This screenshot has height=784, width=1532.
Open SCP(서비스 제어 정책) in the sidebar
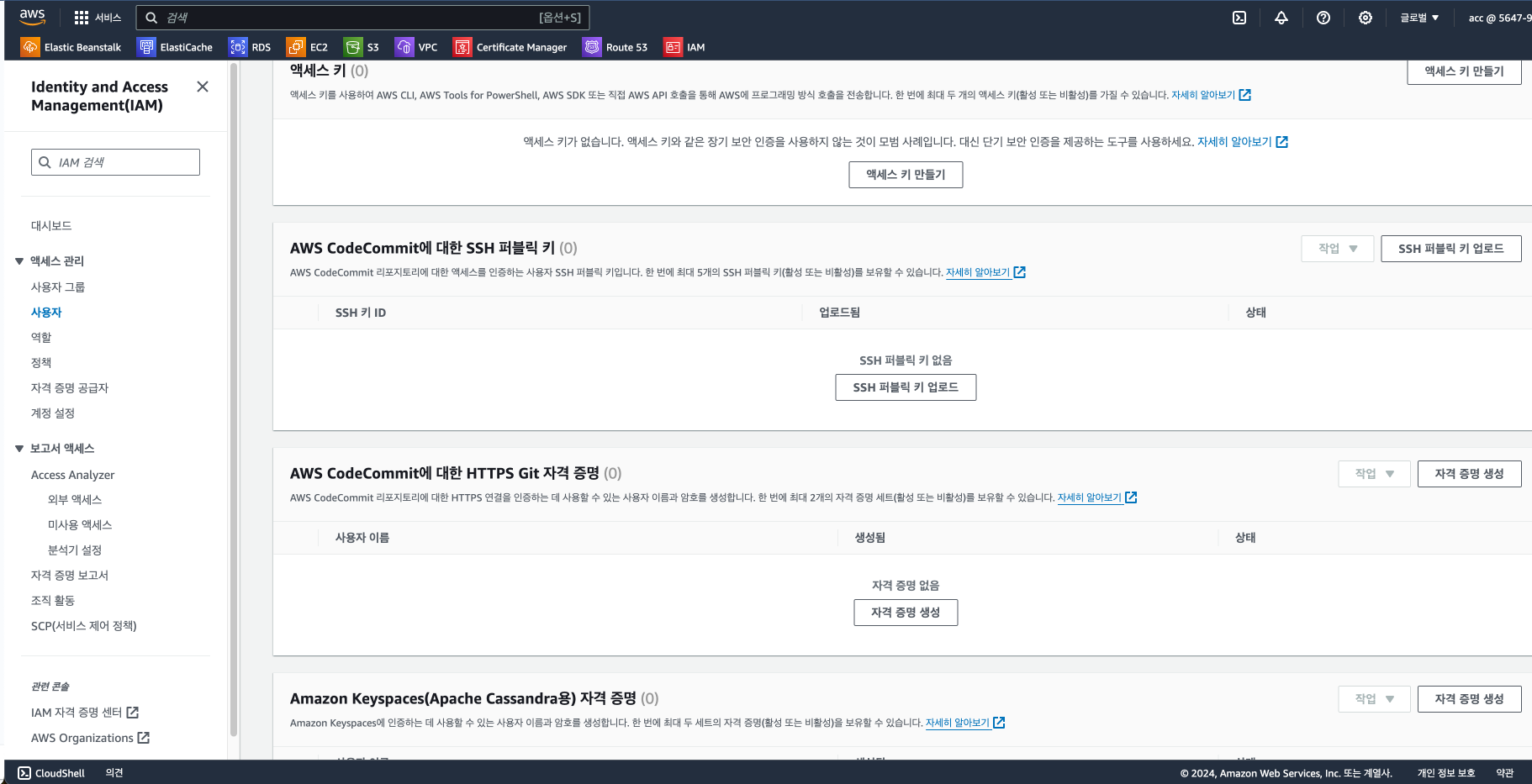[x=84, y=626]
